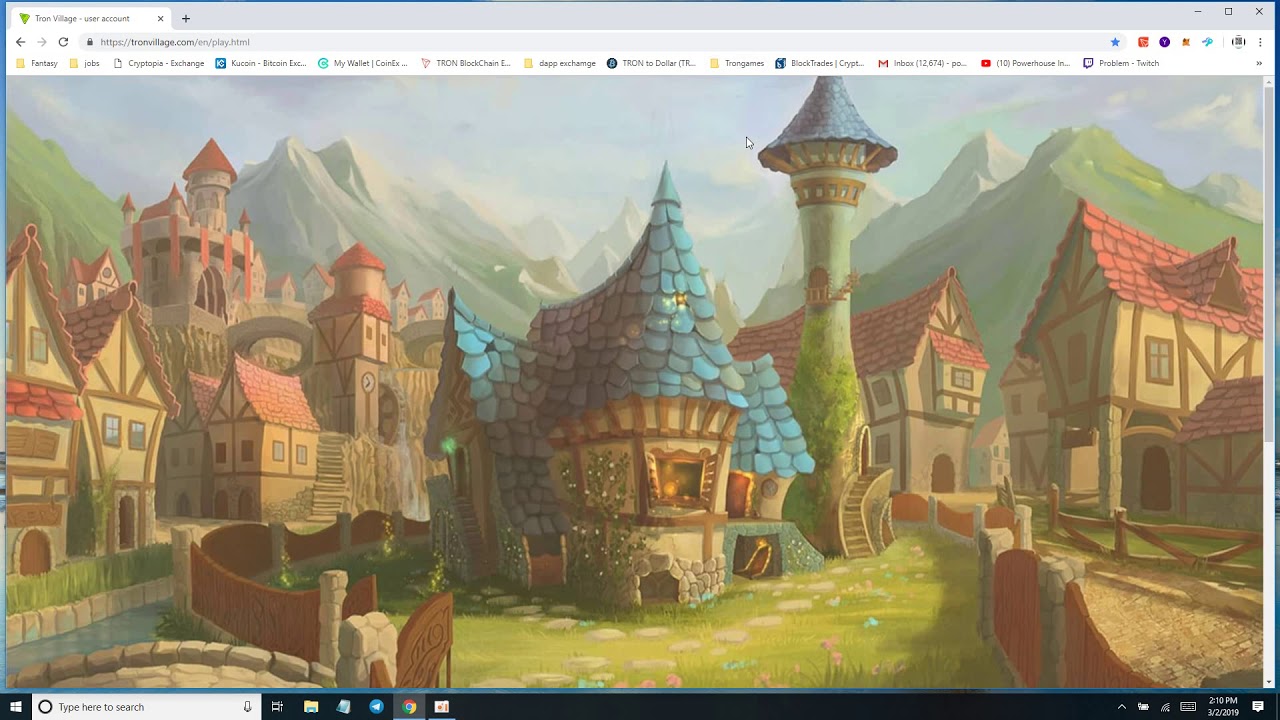Screen dimensions: 1280x720
Task: Open the My Wallet CoinEx bookmark
Action: click(x=363, y=63)
